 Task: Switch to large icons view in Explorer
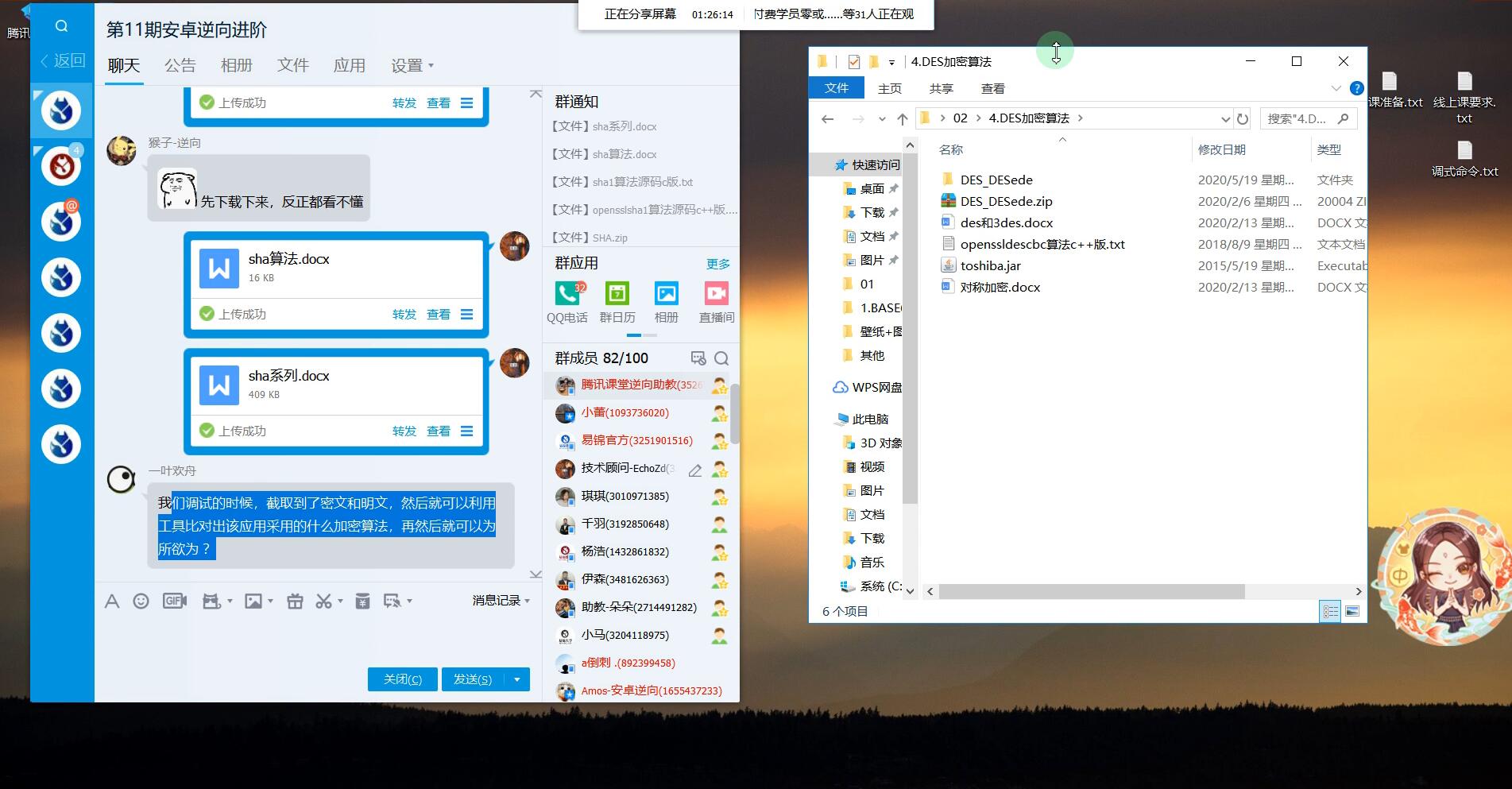(x=1352, y=611)
